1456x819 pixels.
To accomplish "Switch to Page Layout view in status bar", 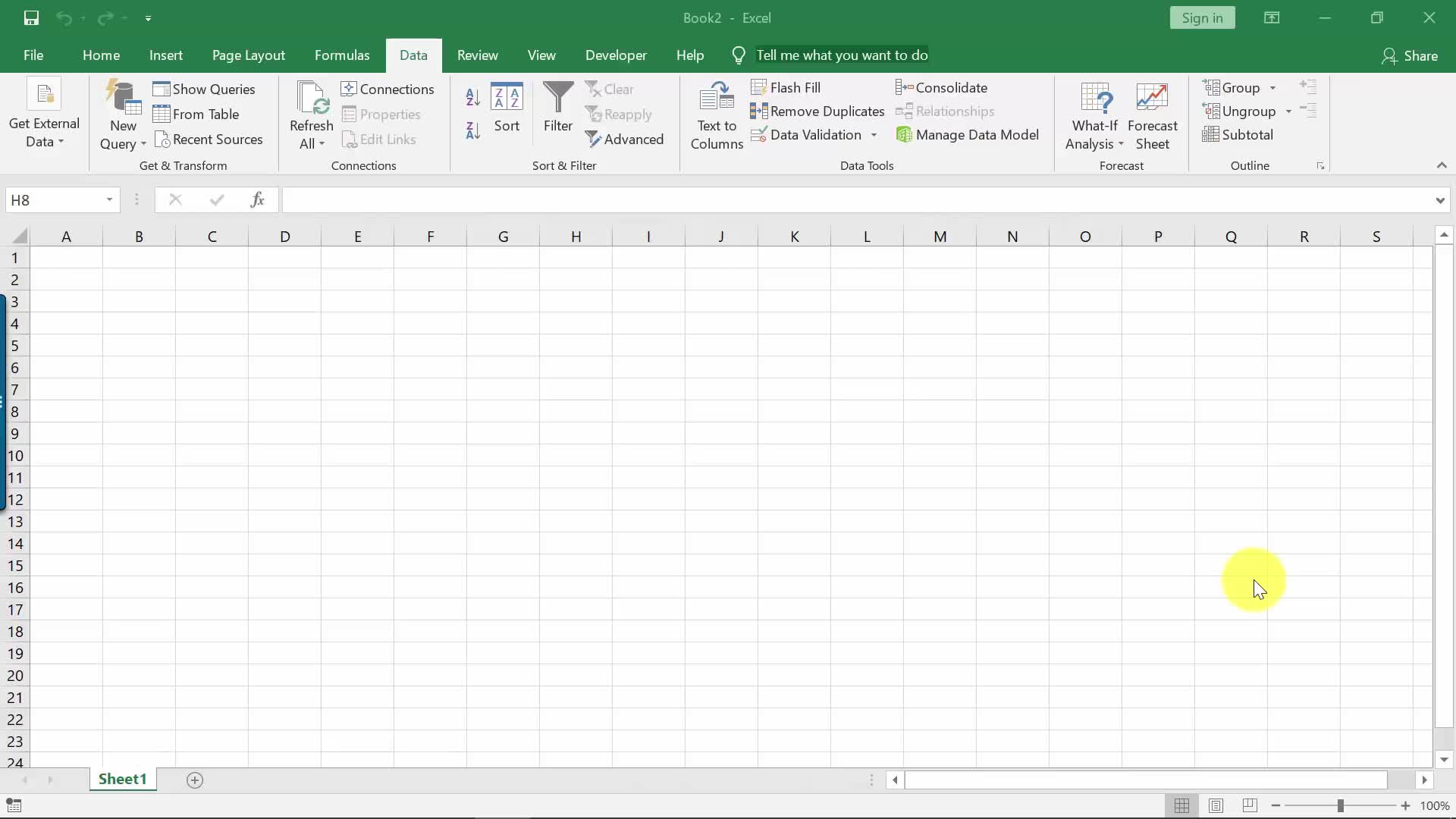I will (x=1216, y=805).
